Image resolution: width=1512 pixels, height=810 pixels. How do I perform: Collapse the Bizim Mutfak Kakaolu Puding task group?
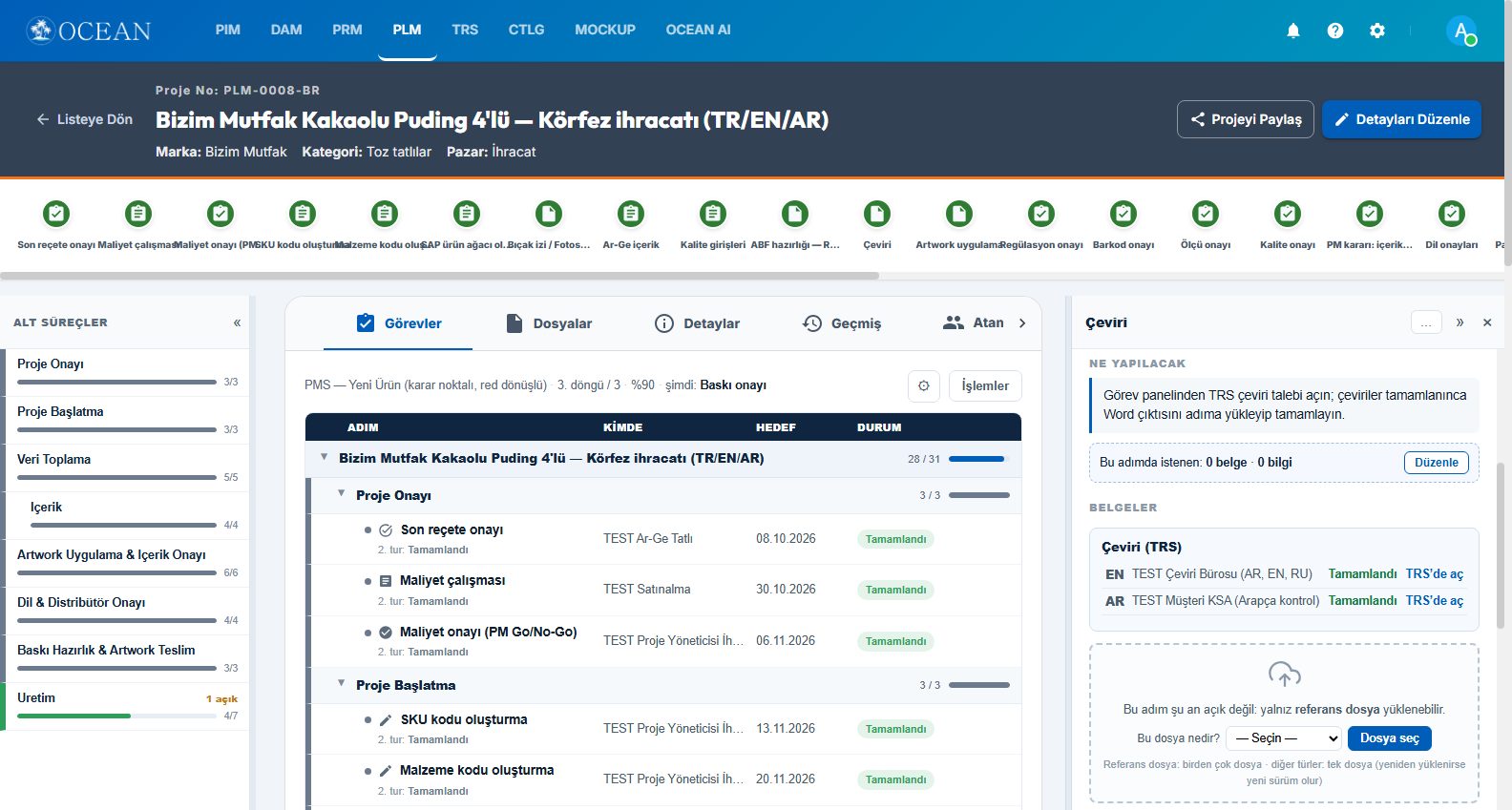click(x=325, y=457)
